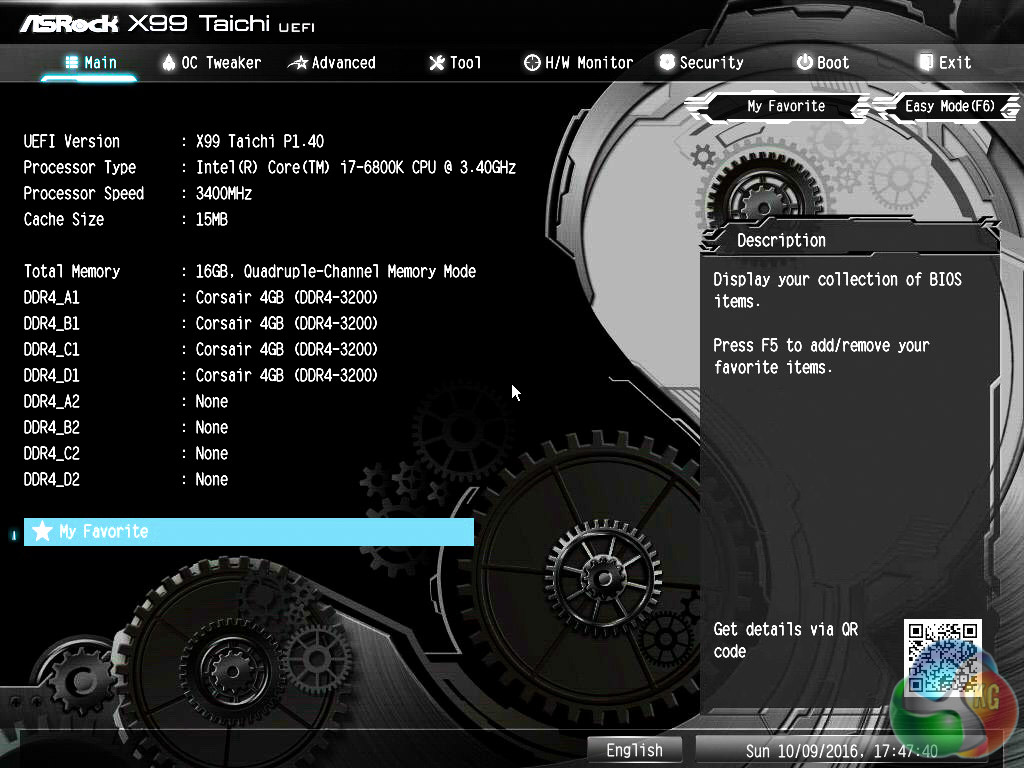Viewport: 1024px width, 768px height.
Task: Click the DDR4_D2 None entry
Action: point(212,479)
